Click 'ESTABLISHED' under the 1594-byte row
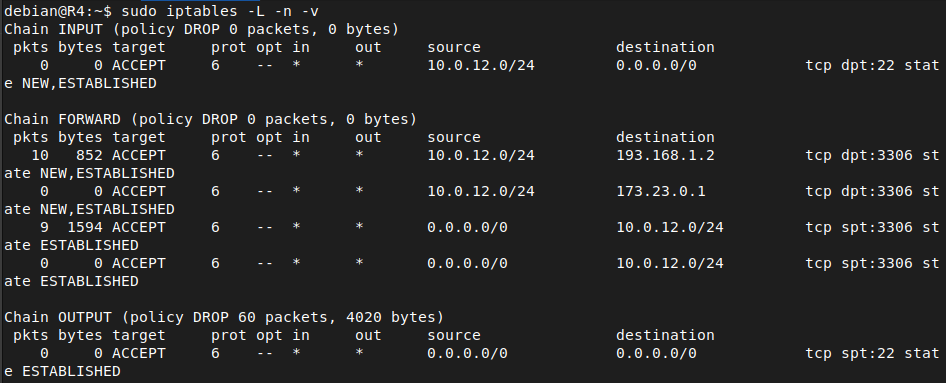 tap(89, 245)
